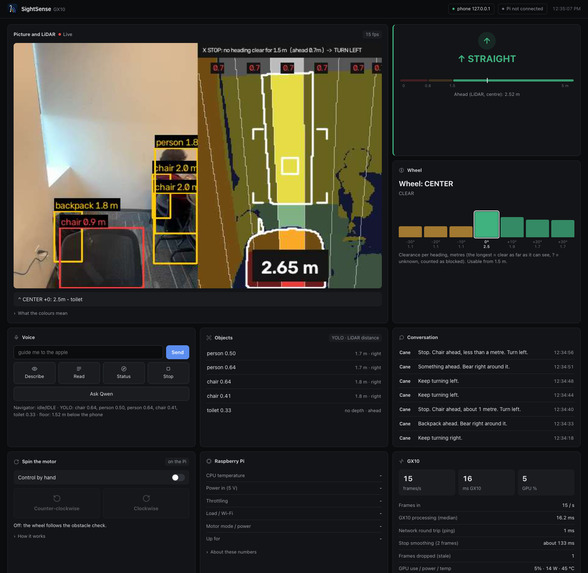Focus the guide me to the apple input
This screenshot has width=588, height=573.
(88, 352)
